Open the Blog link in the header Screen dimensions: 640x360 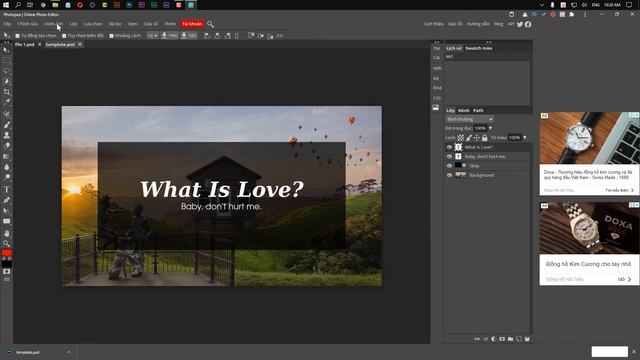[x=498, y=24]
